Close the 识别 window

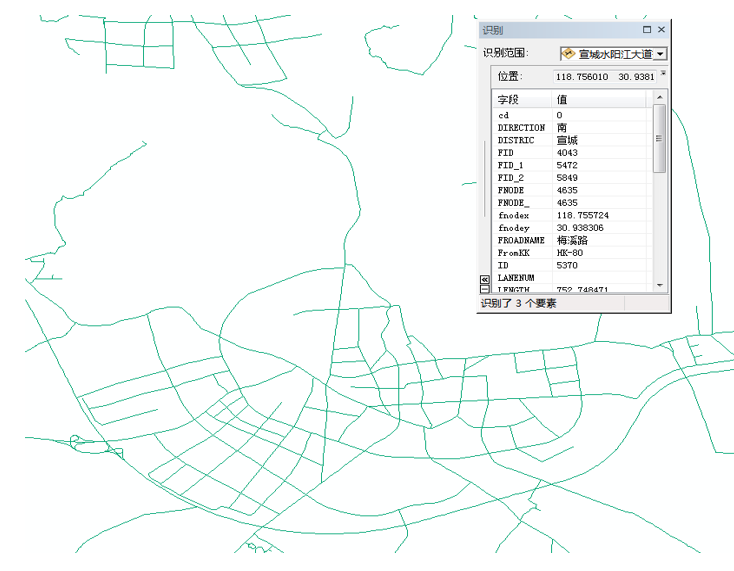point(661,29)
